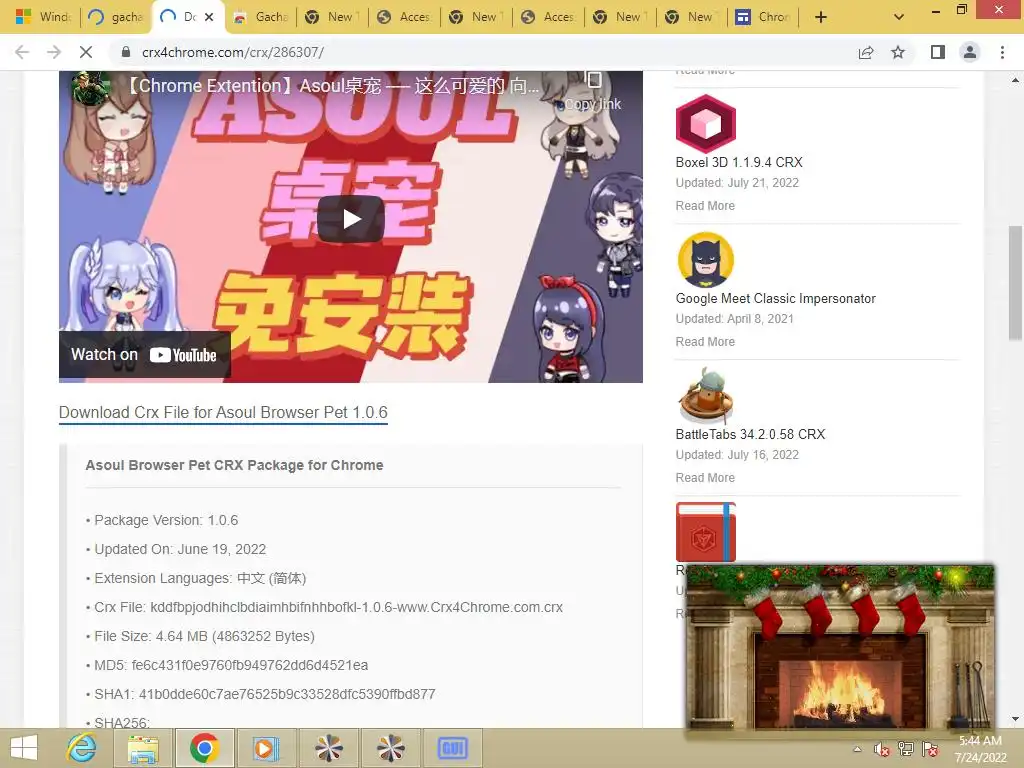Open a new tab with plus button
Image resolution: width=1024 pixels, height=768 pixels.
click(821, 17)
